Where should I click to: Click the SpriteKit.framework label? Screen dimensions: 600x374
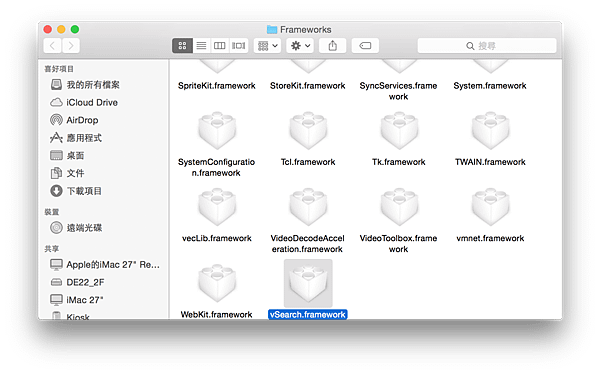coord(217,86)
